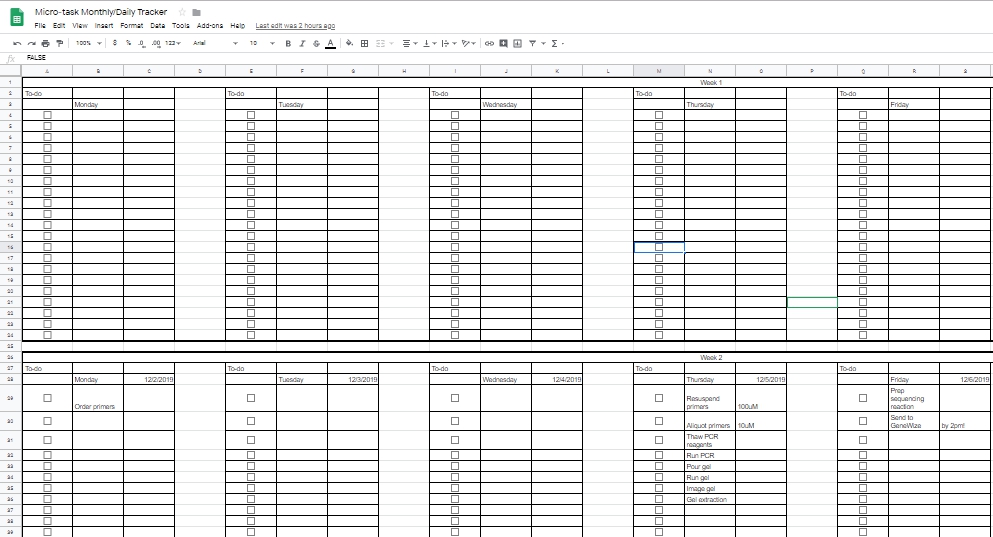Click the formula bar showing FALSE
The width and height of the screenshot is (993, 537).
click(500, 57)
